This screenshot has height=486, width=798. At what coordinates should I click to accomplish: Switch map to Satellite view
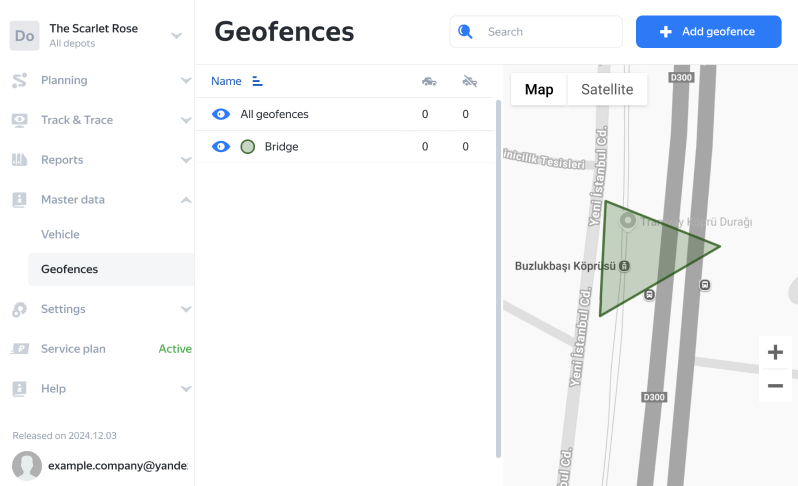coord(607,90)
